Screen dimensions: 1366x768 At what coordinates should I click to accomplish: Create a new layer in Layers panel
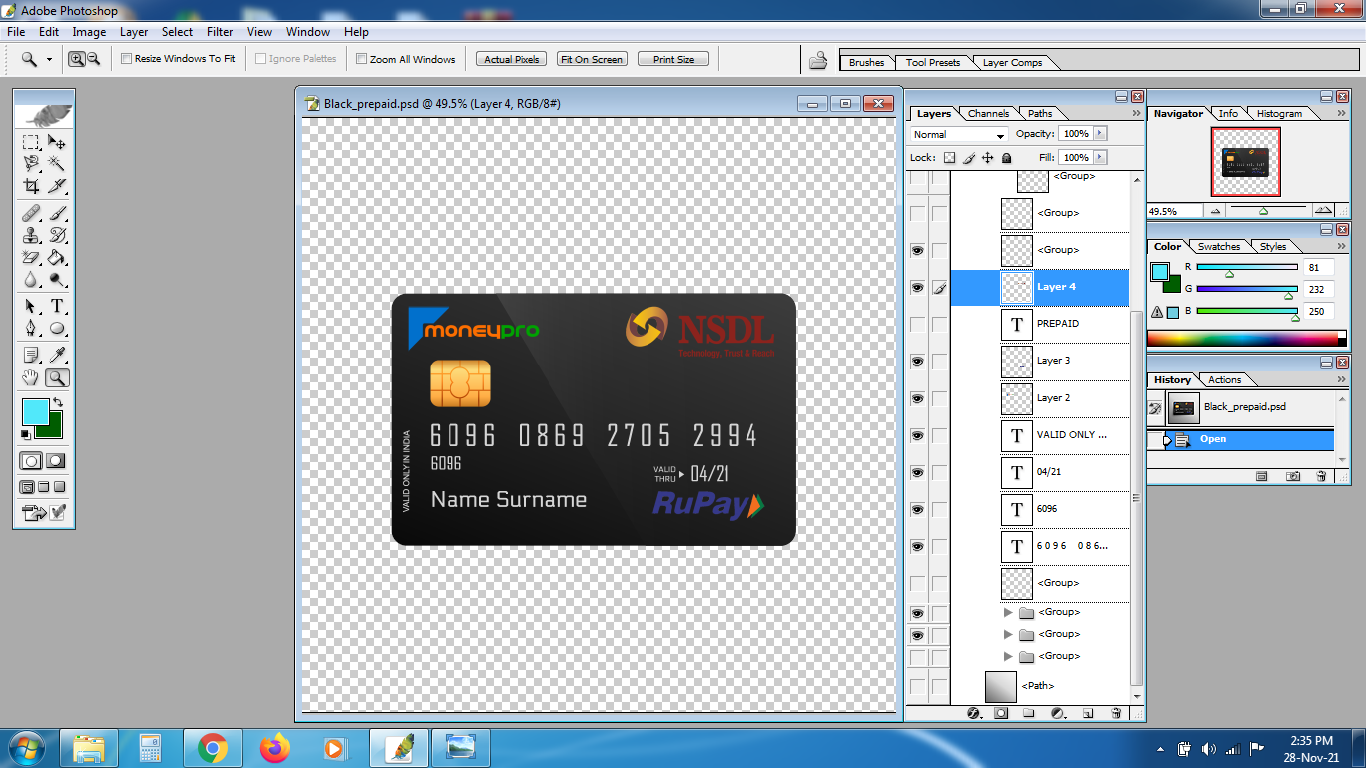[x=1088, y=713]
